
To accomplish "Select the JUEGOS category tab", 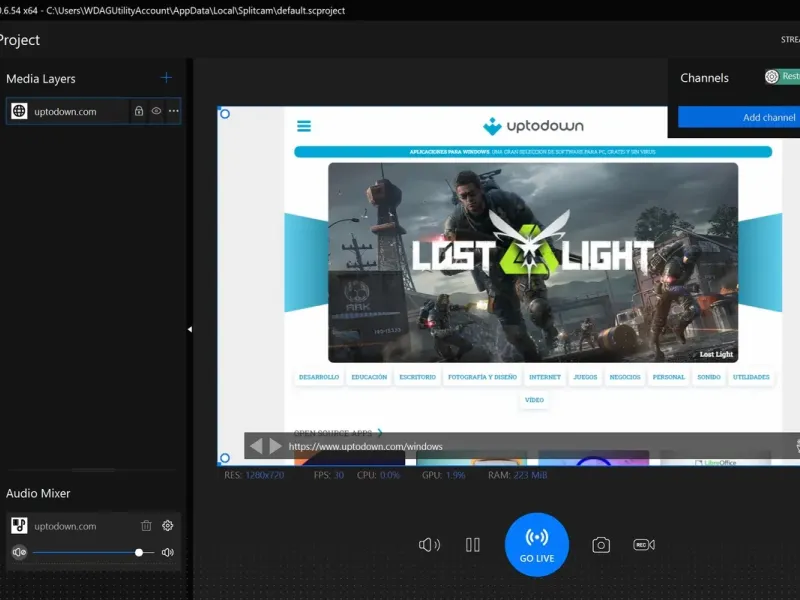I will tap(585, 377).
